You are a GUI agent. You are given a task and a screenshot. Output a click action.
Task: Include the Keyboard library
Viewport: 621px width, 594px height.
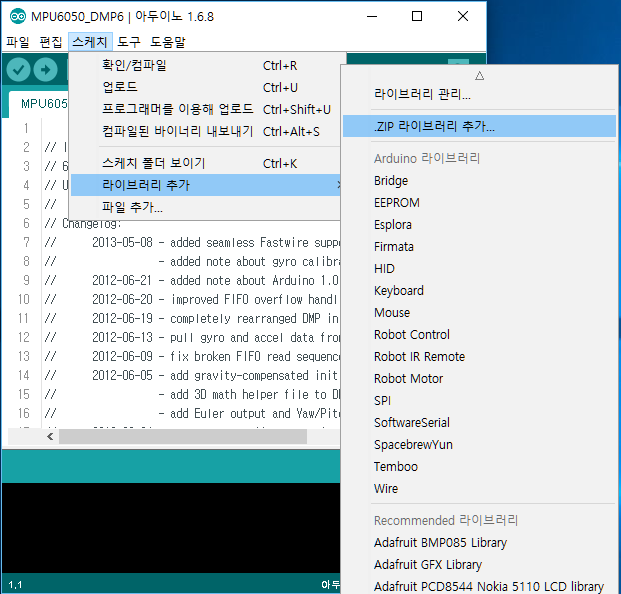coord(479,291)
